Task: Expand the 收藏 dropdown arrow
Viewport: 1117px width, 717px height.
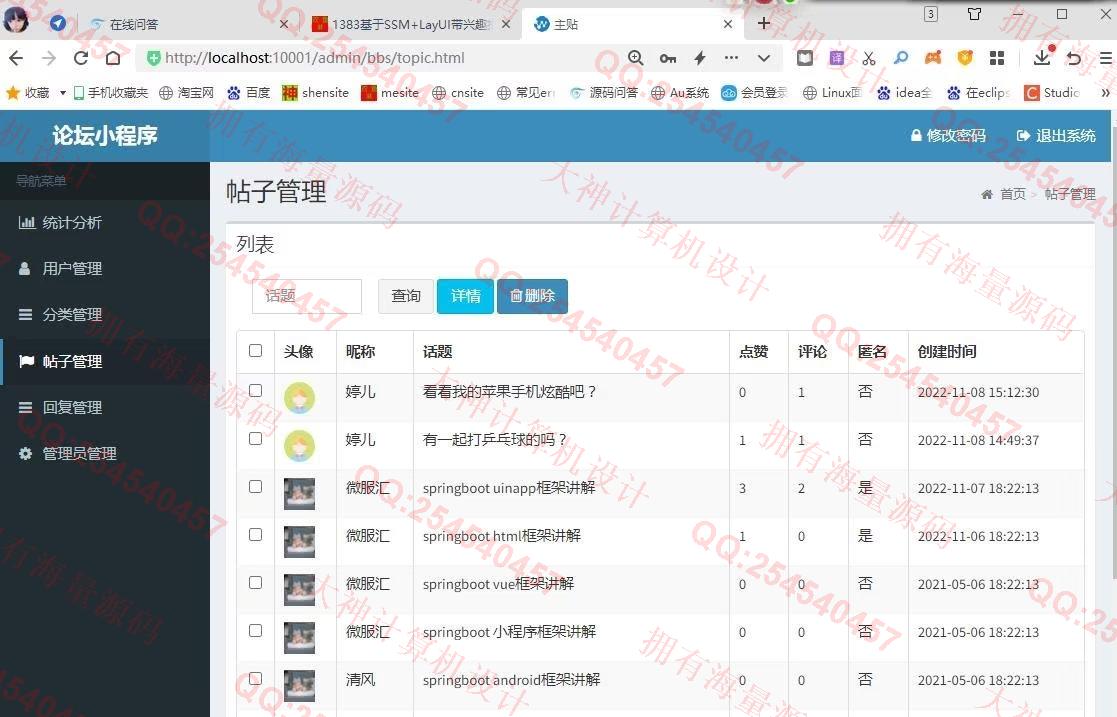Action: click(x=63, y=93)
